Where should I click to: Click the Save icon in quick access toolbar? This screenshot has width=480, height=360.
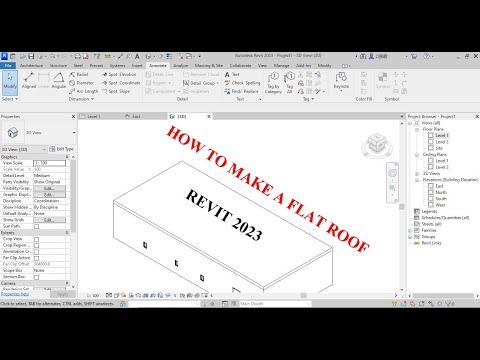coord(31,56)
